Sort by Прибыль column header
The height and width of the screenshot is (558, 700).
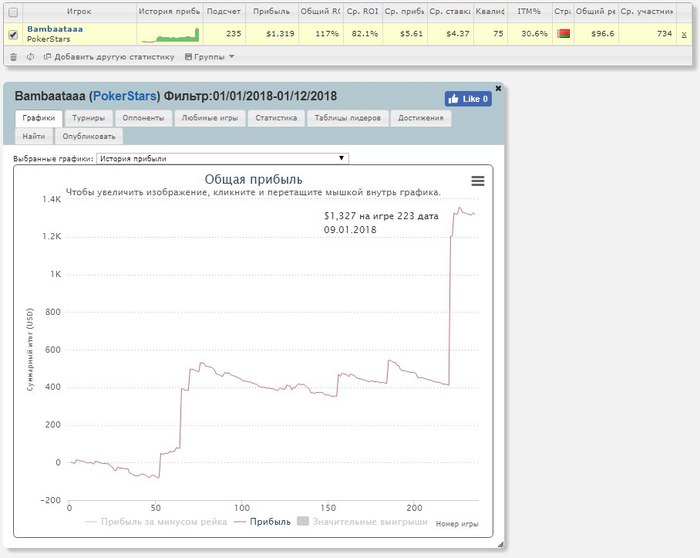click(271, 12)
